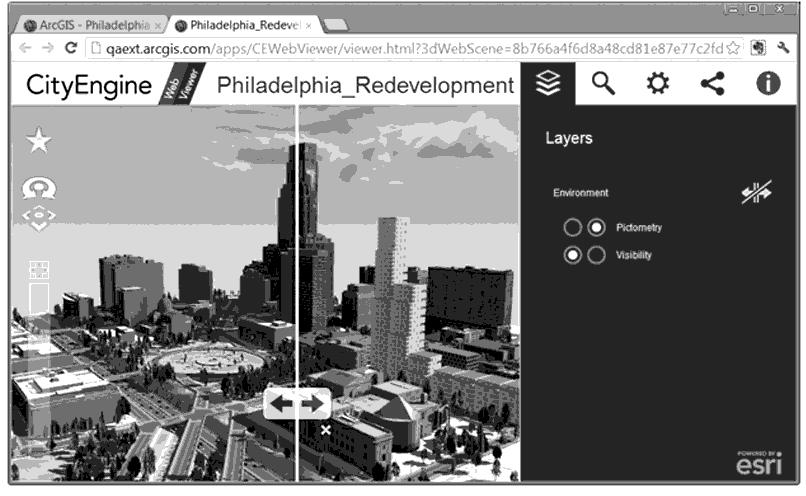
Task: Select the orbit rotate navigation tool
Action: (x=39, y=188)
